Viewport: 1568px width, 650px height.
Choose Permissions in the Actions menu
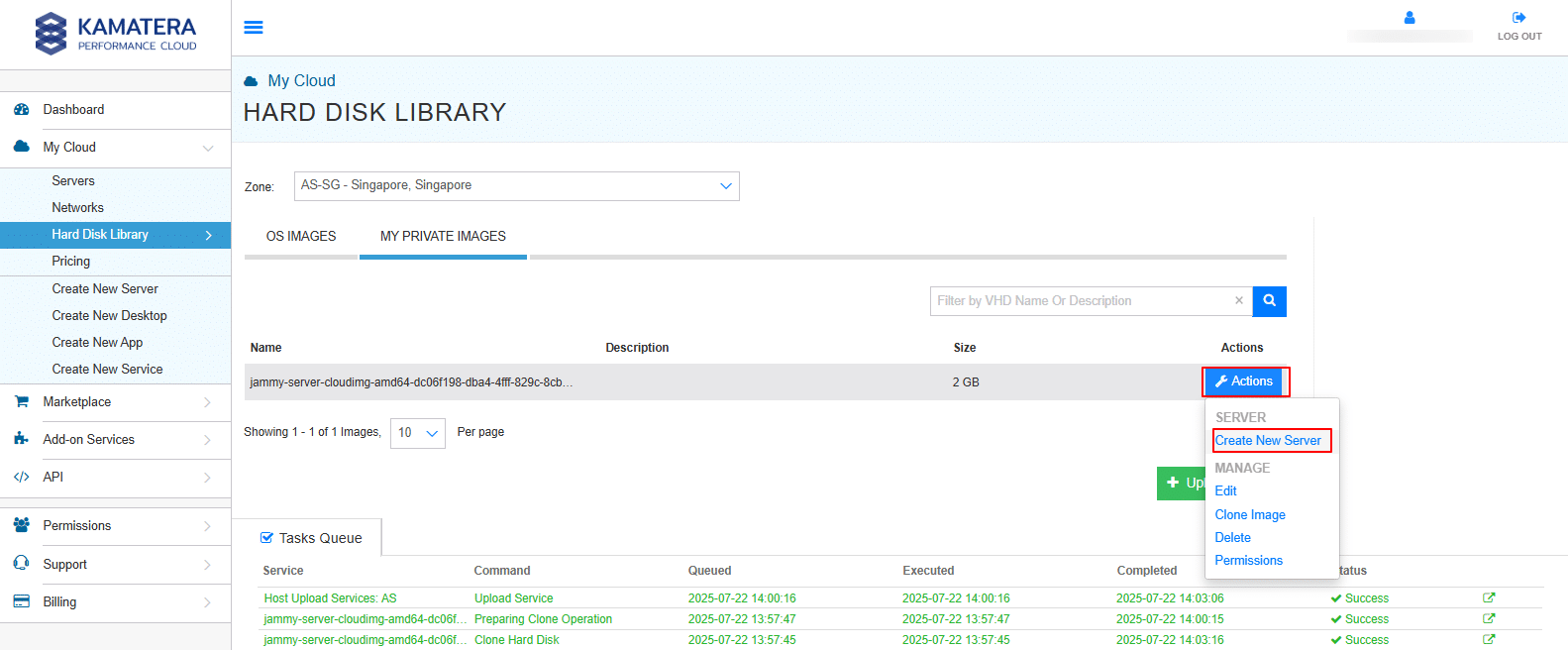point(1248,560)
